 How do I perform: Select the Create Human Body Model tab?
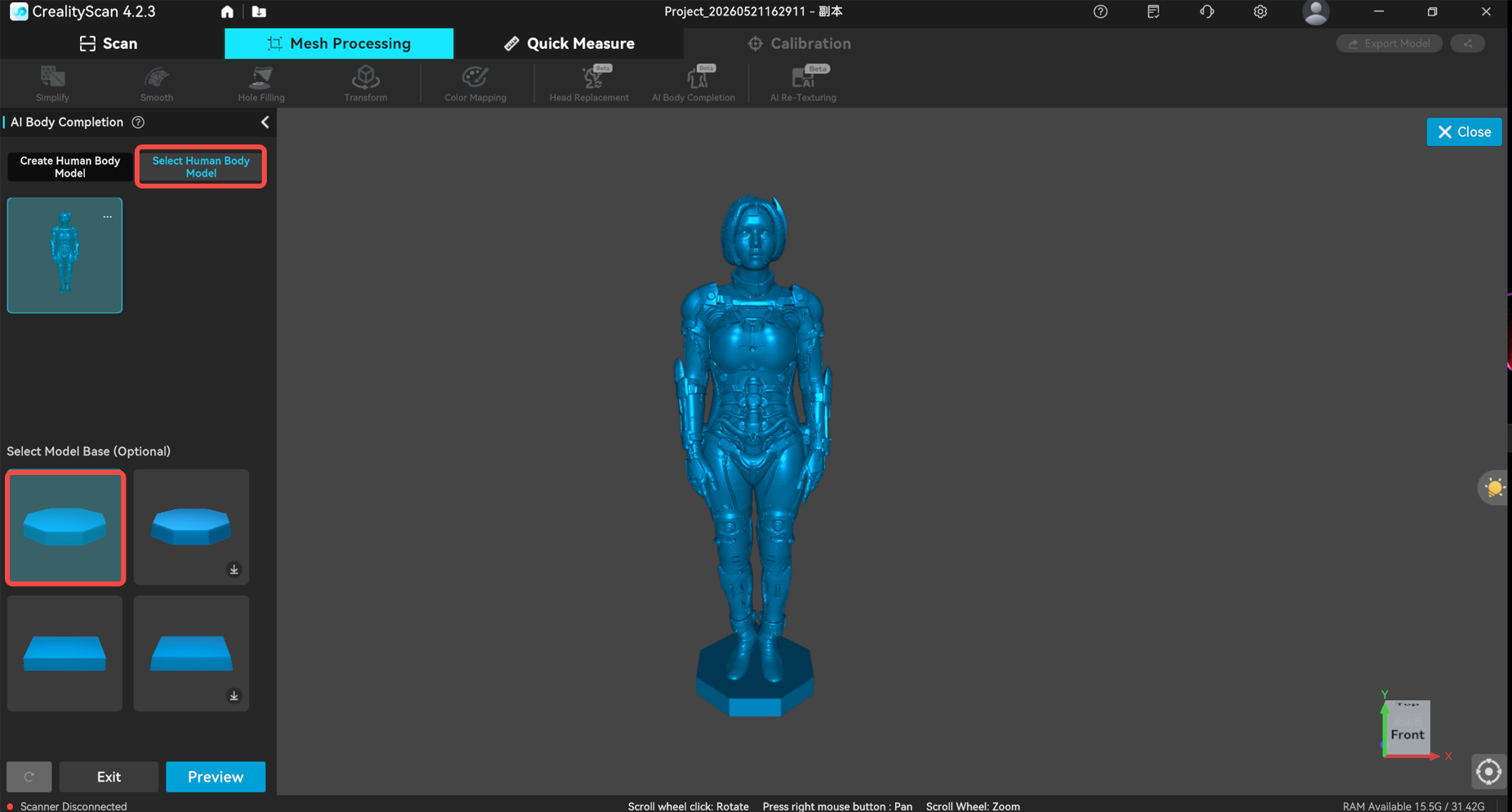pos(70,166)
